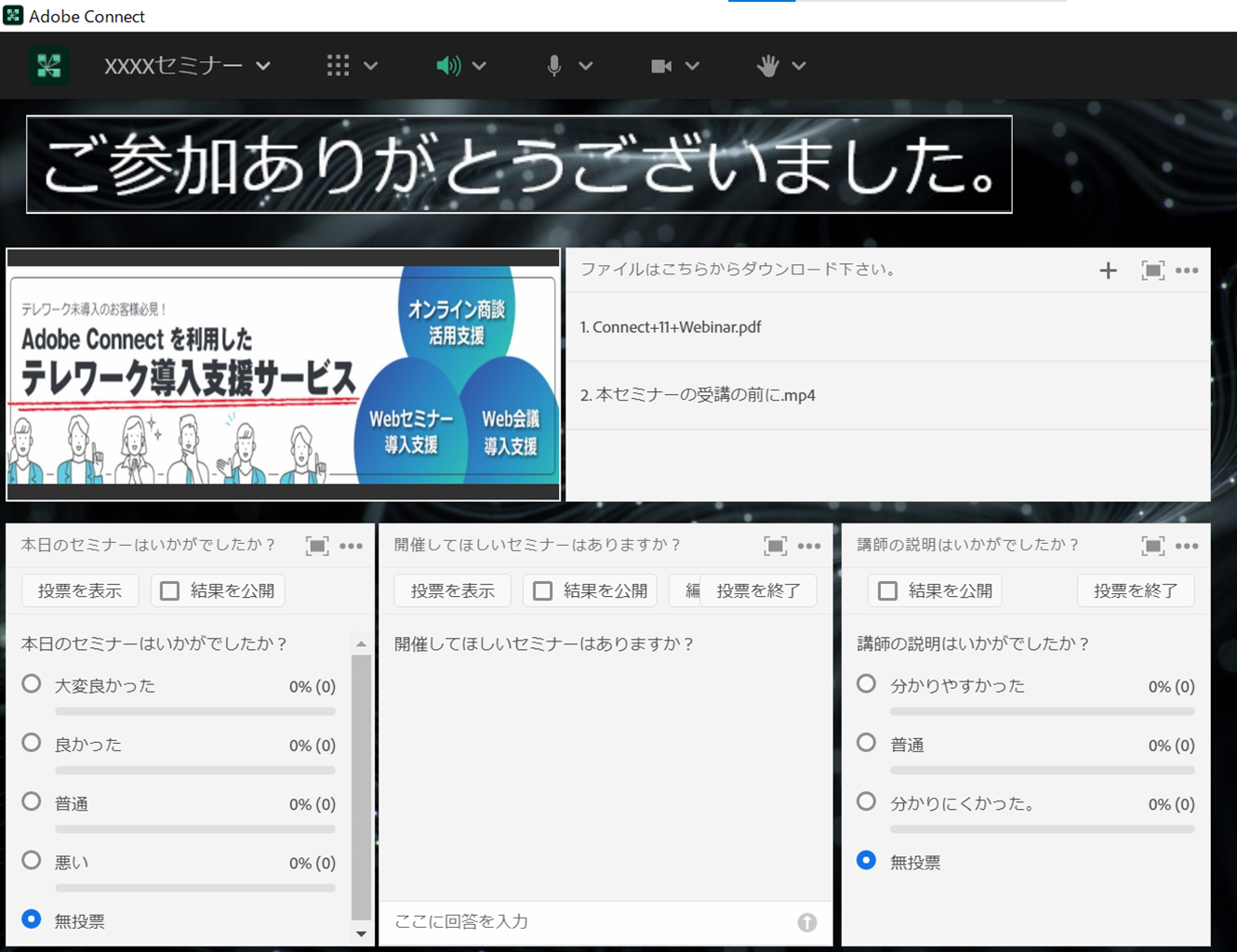Screen dimensions: 1237x952
Task: Toggle the microphone icon
Action: click(554, 65)
